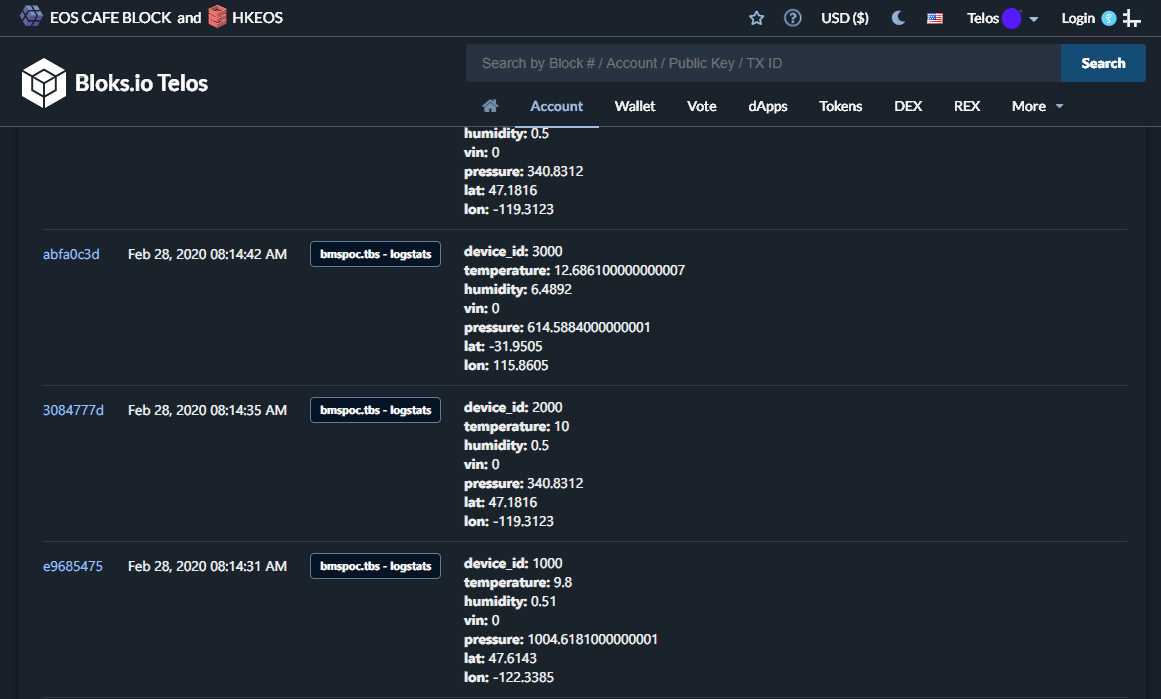This screenshot has width=1161, height=699.
Task: Click the lat: 47.6143 line
Action: [500, 659]
